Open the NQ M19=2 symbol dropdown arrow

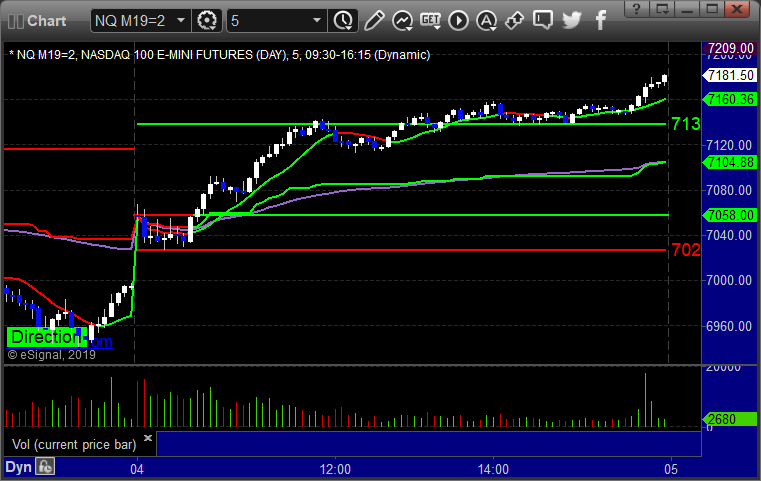click(x=181, y=20)
